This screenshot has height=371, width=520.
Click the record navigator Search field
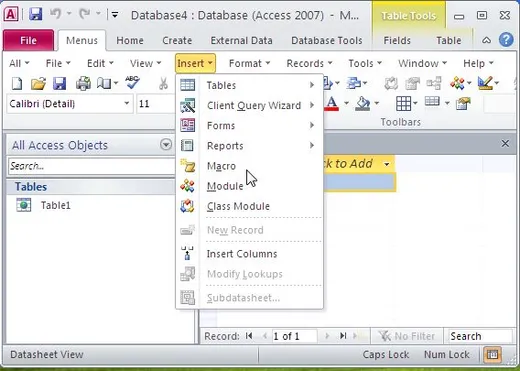click(x=480, y=336)
